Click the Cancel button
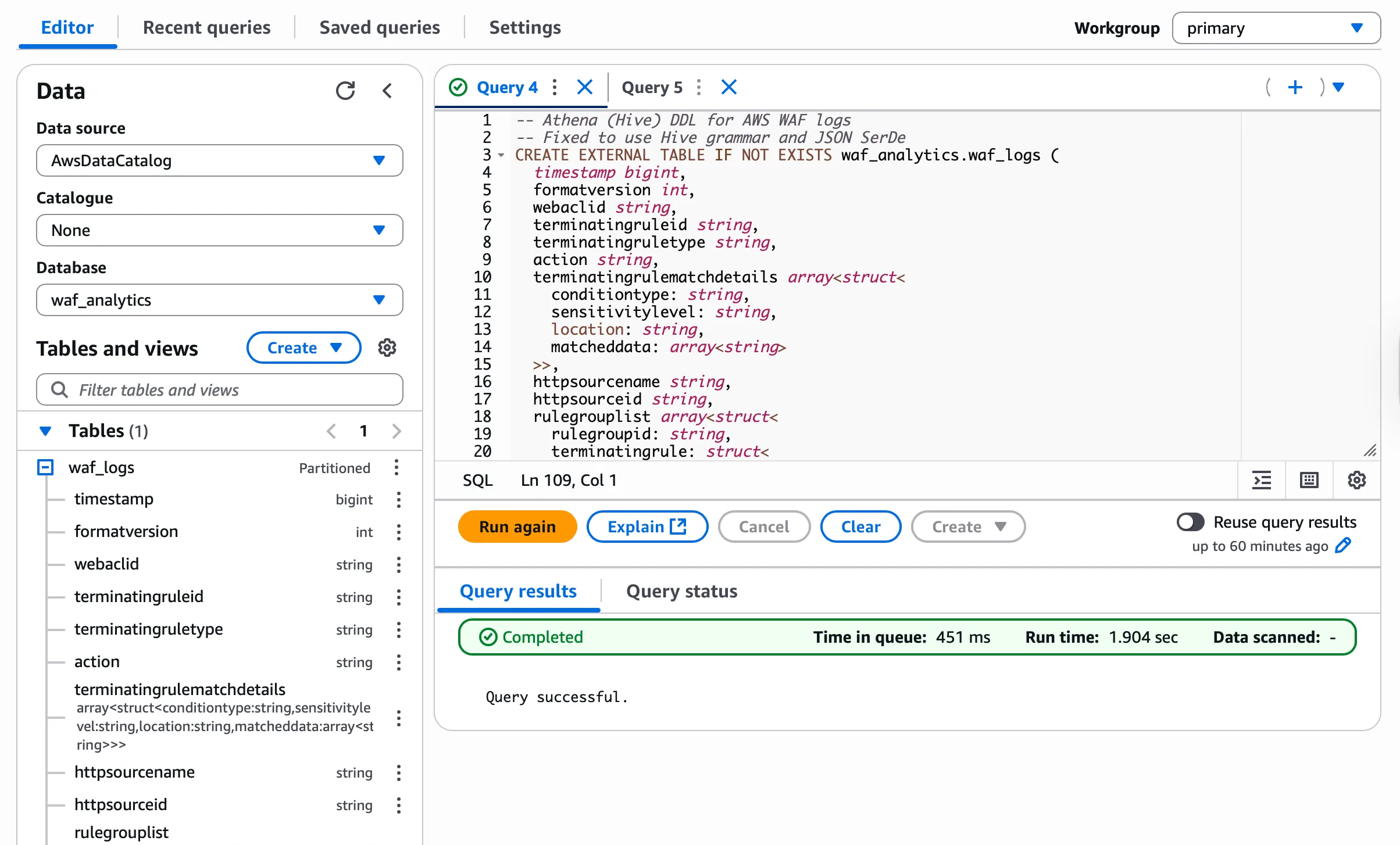 tap(764, 527)
